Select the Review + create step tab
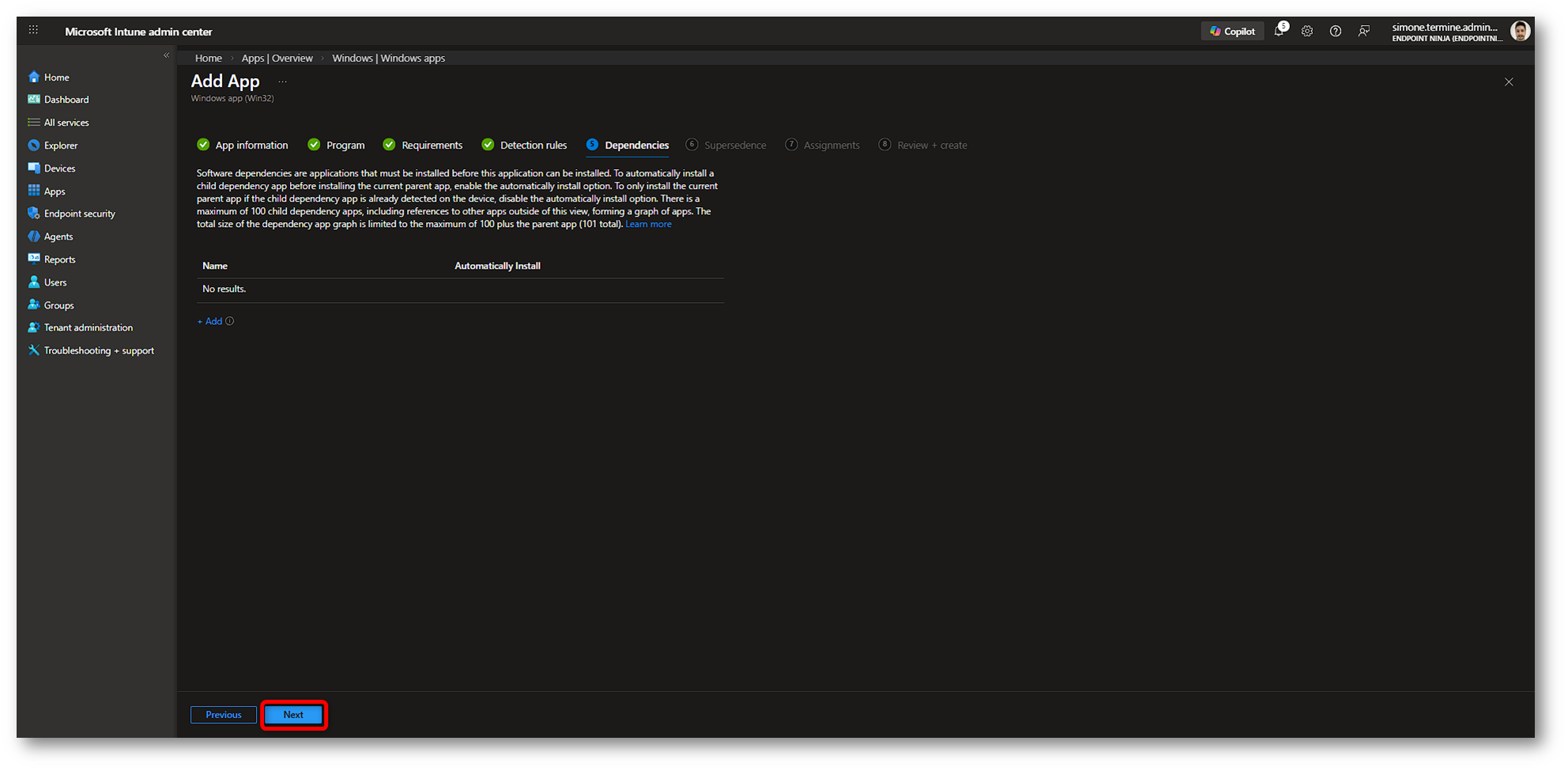 tap(923, 145)
